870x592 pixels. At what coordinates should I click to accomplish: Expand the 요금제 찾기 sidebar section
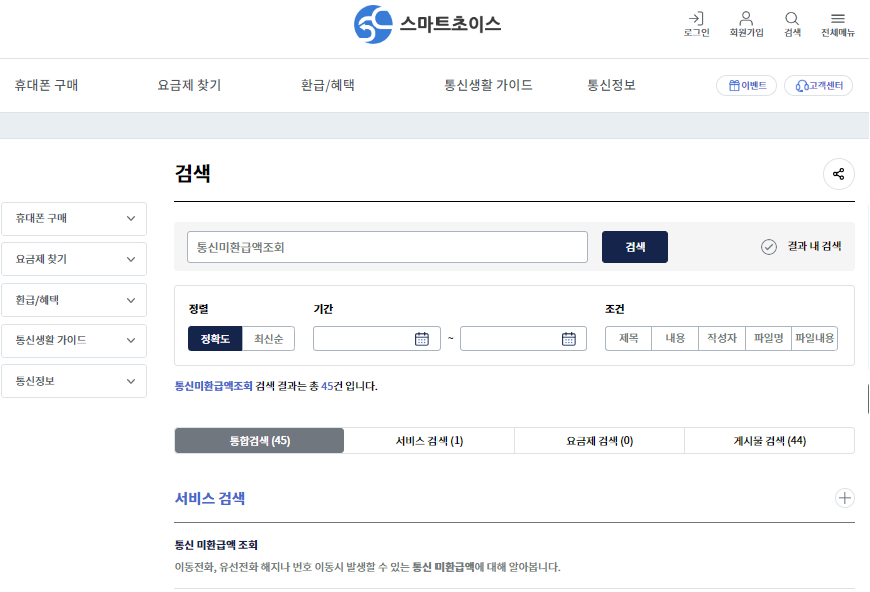pos(74,259)
